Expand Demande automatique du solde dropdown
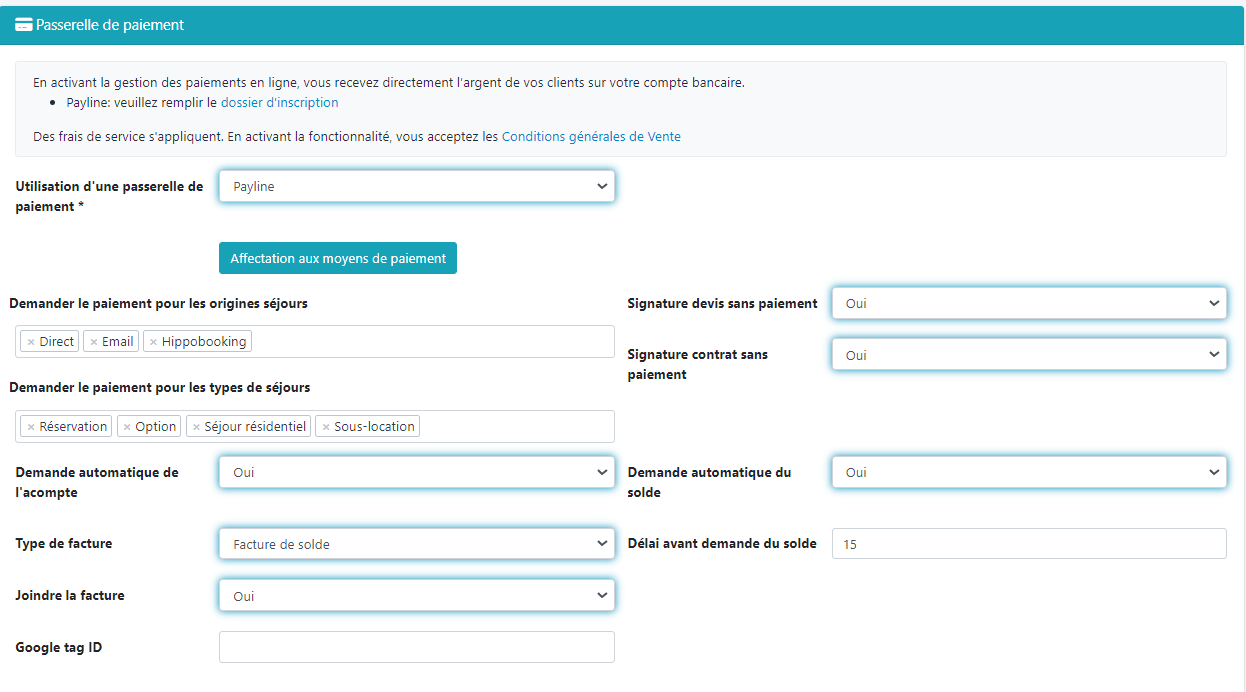The image size is (1246, 692). point(1028,472)
